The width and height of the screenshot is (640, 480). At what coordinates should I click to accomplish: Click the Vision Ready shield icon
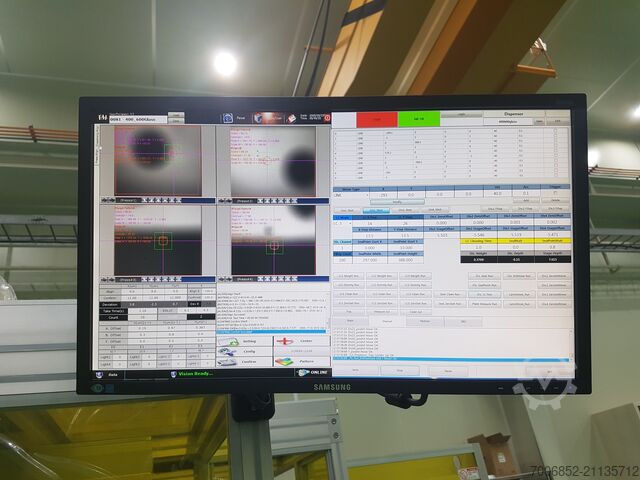[x=173, y=374]
